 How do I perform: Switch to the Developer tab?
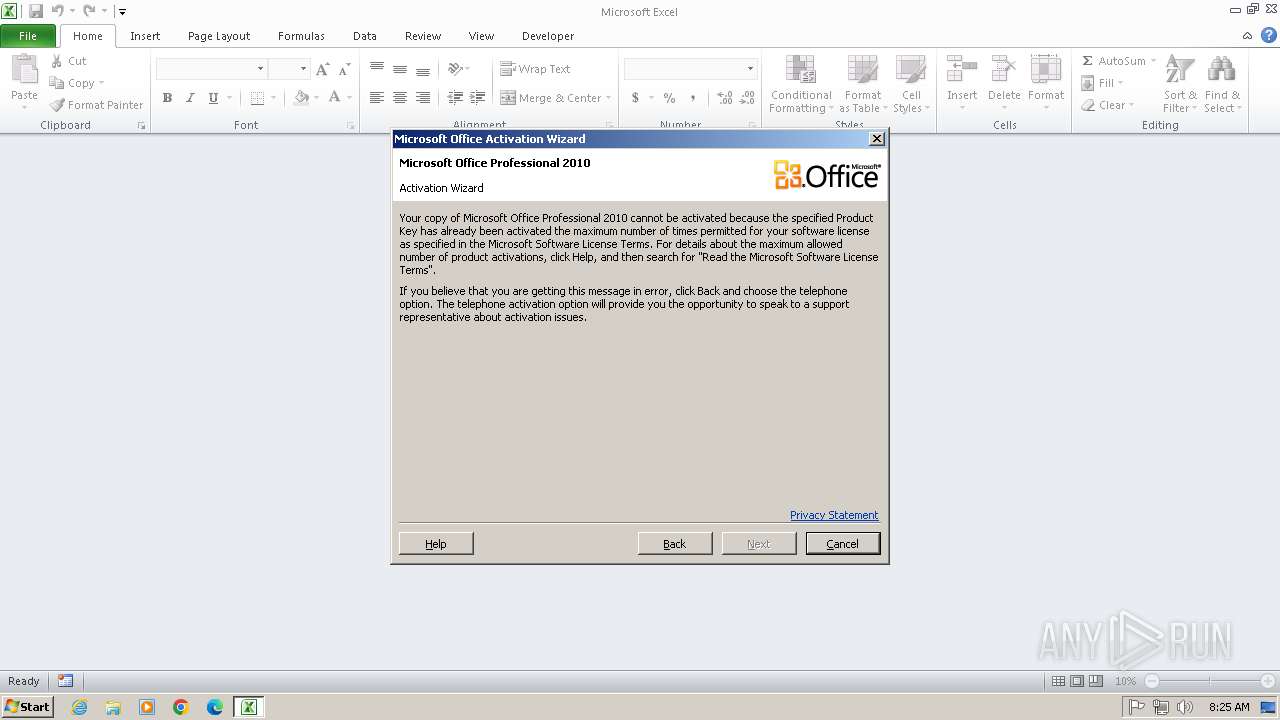pyautogui.click(x=548, y=36)
